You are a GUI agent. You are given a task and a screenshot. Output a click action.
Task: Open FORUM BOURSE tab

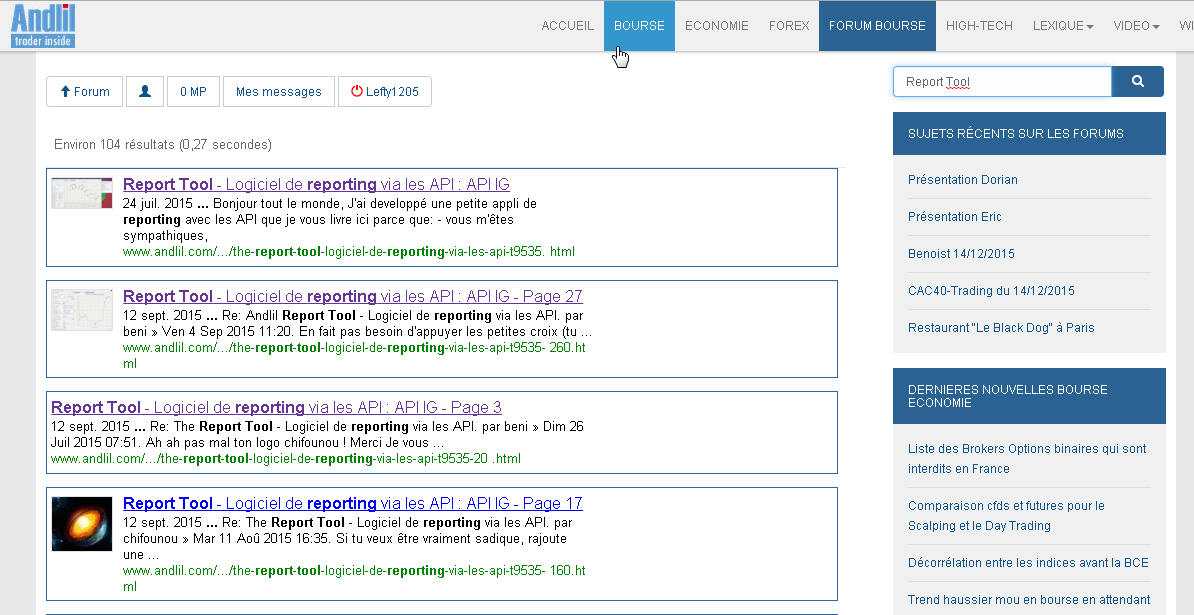click(877, 26)
